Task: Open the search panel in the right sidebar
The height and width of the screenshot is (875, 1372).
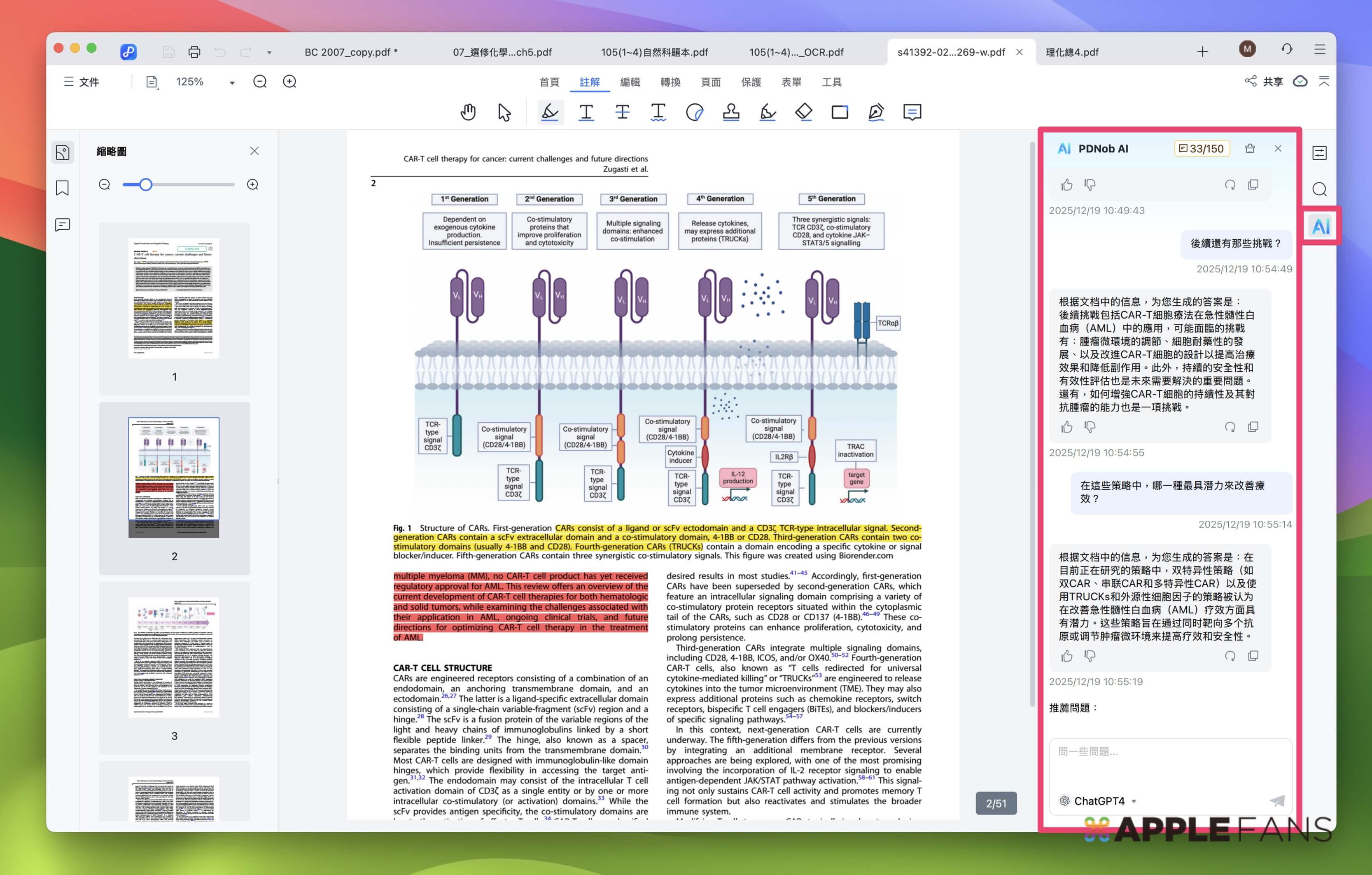Action: [1320, 189]
